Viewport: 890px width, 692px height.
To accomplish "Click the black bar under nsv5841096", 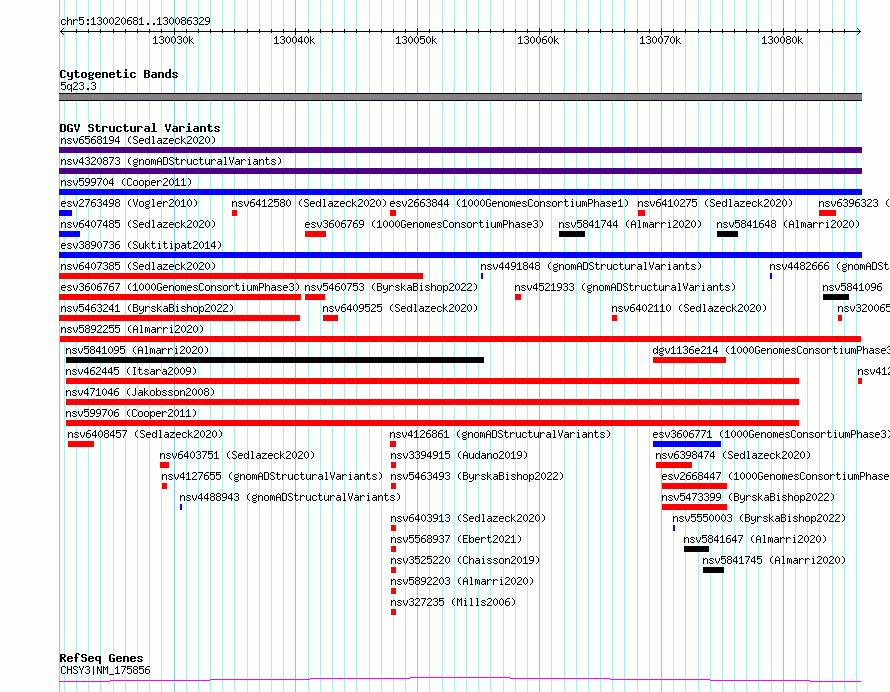I will pyautogui.click(x=836, y=297).
